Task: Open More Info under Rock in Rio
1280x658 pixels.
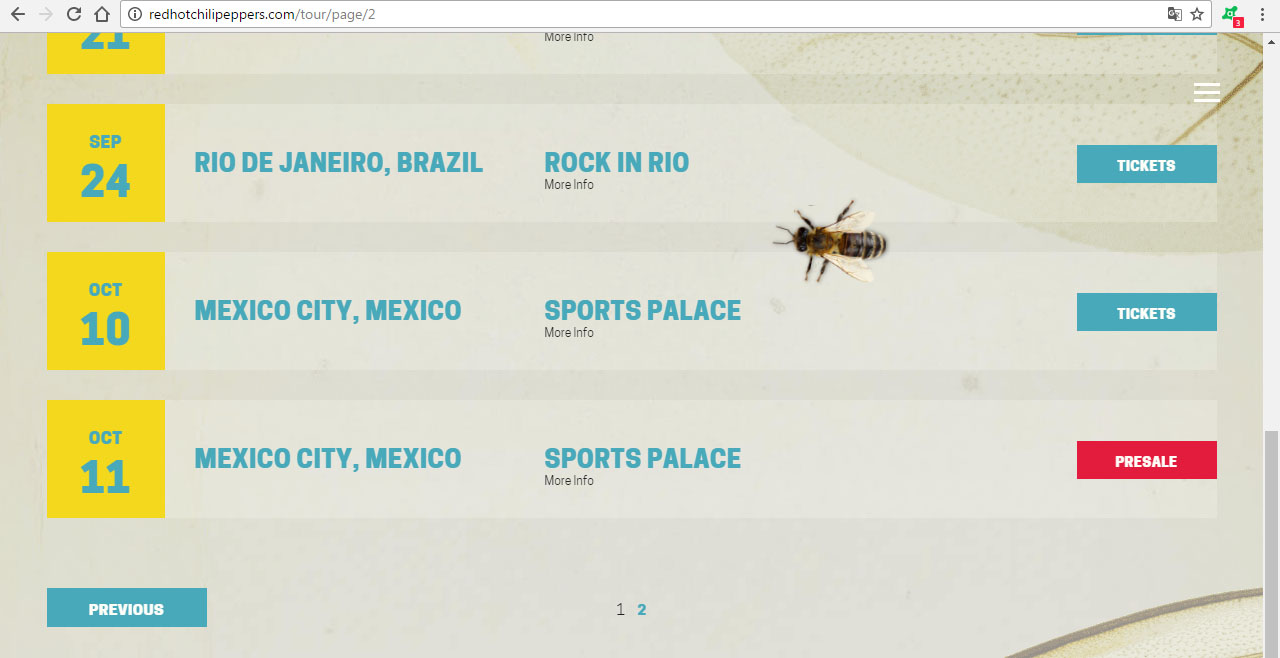Action: [569, 185]
